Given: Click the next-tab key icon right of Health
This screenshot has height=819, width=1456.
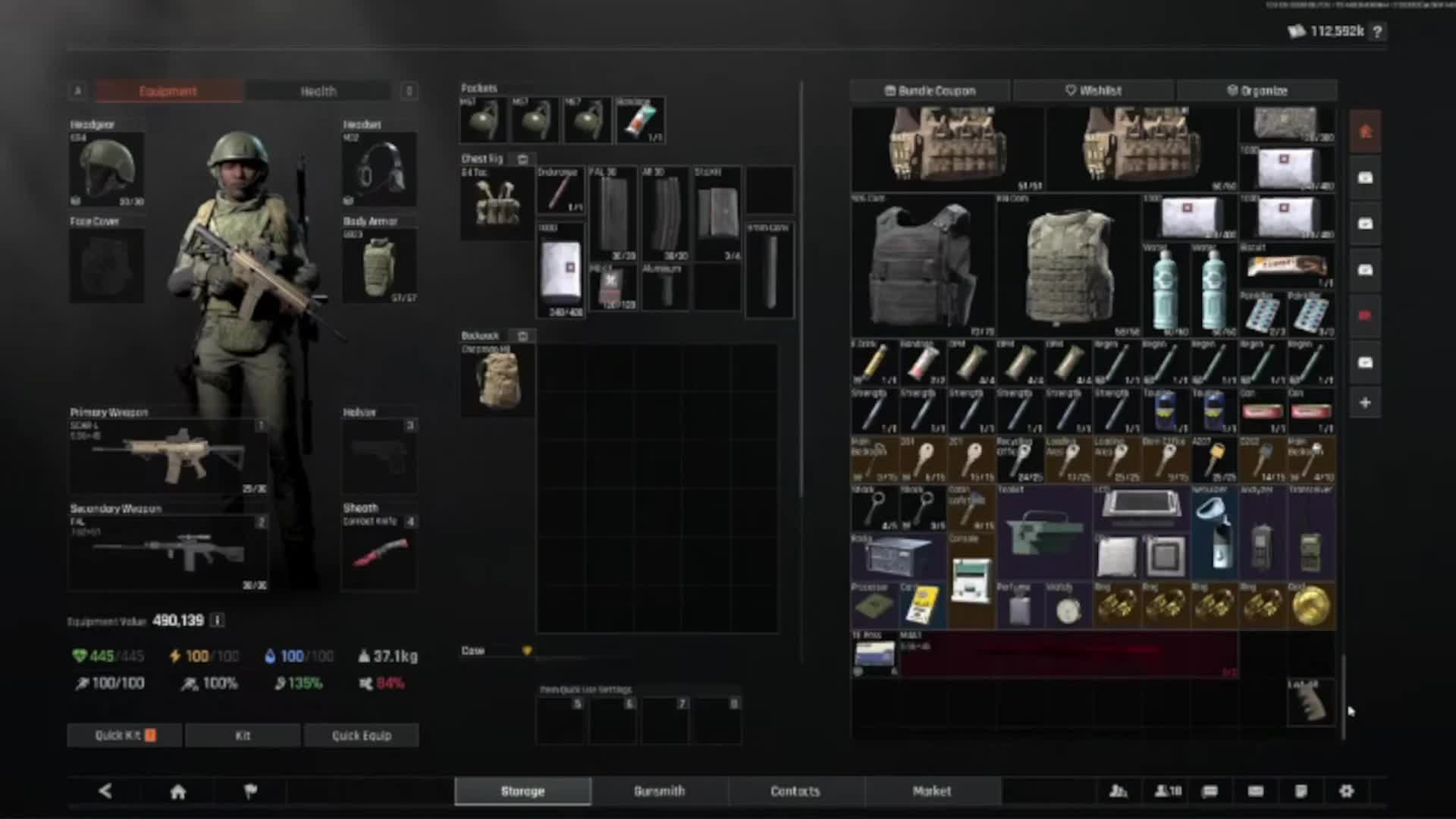Looking at the screenshot, I should tap(409, 91).
